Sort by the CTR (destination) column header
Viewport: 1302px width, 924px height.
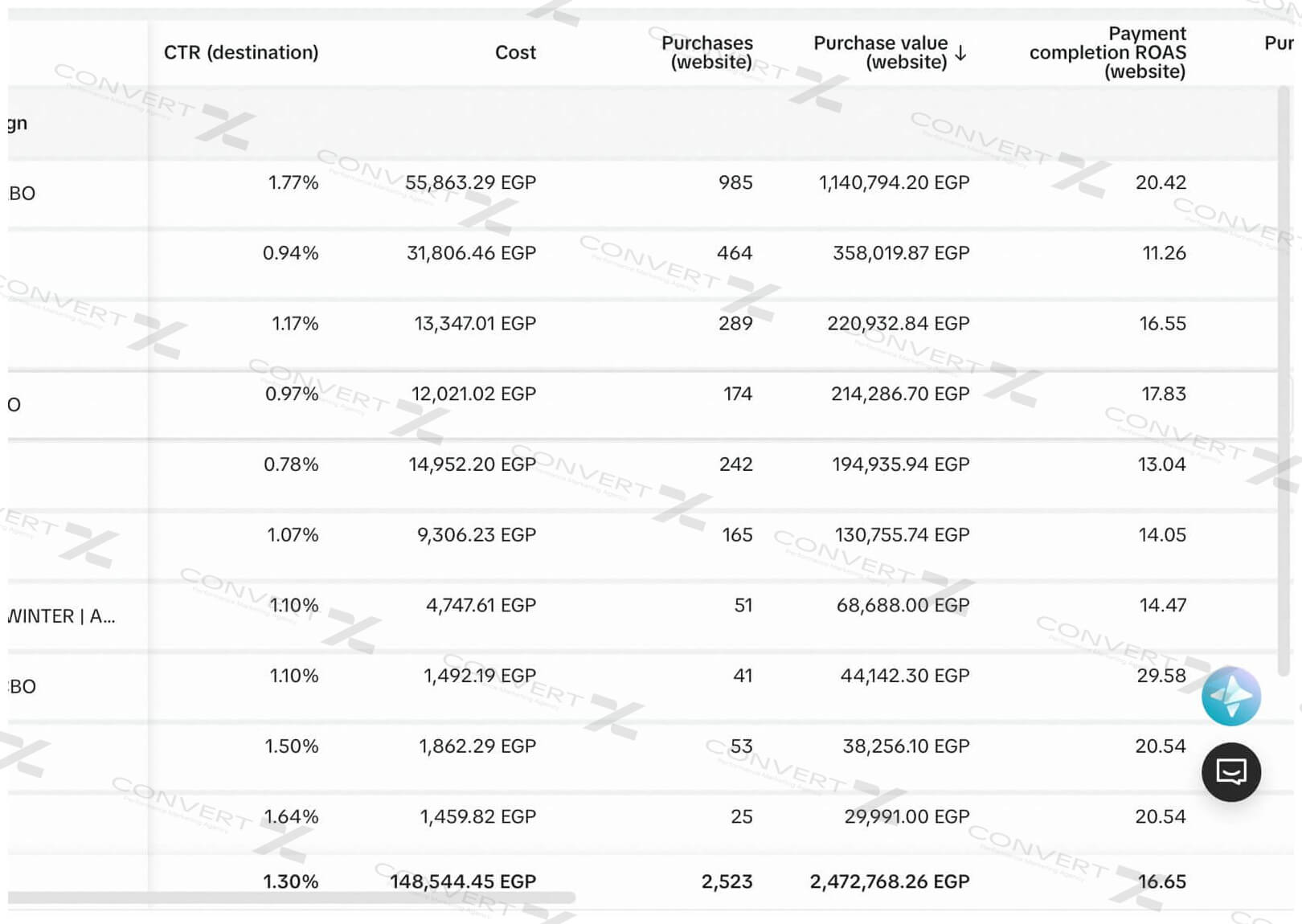241,52
